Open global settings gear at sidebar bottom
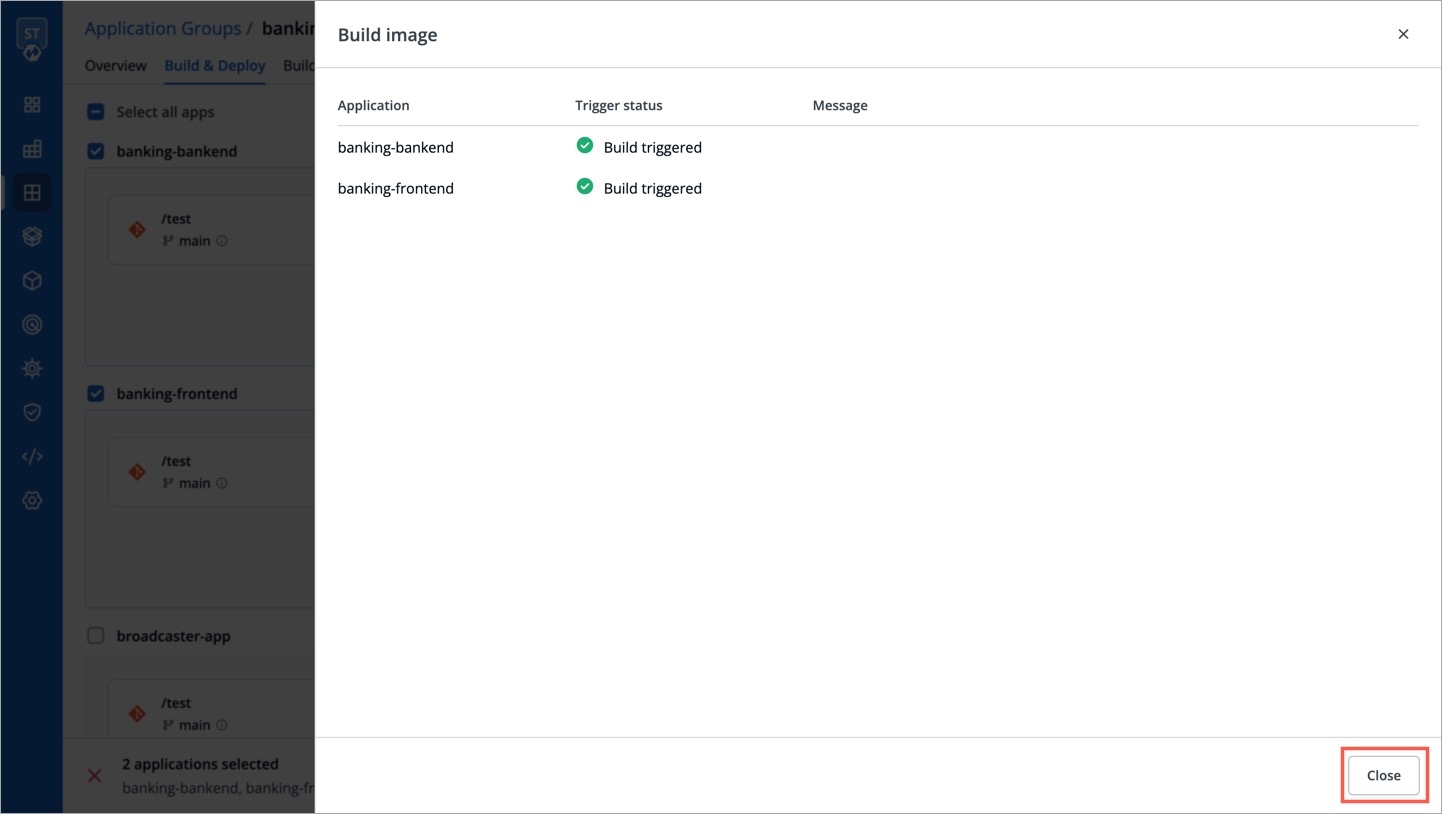 32,500
